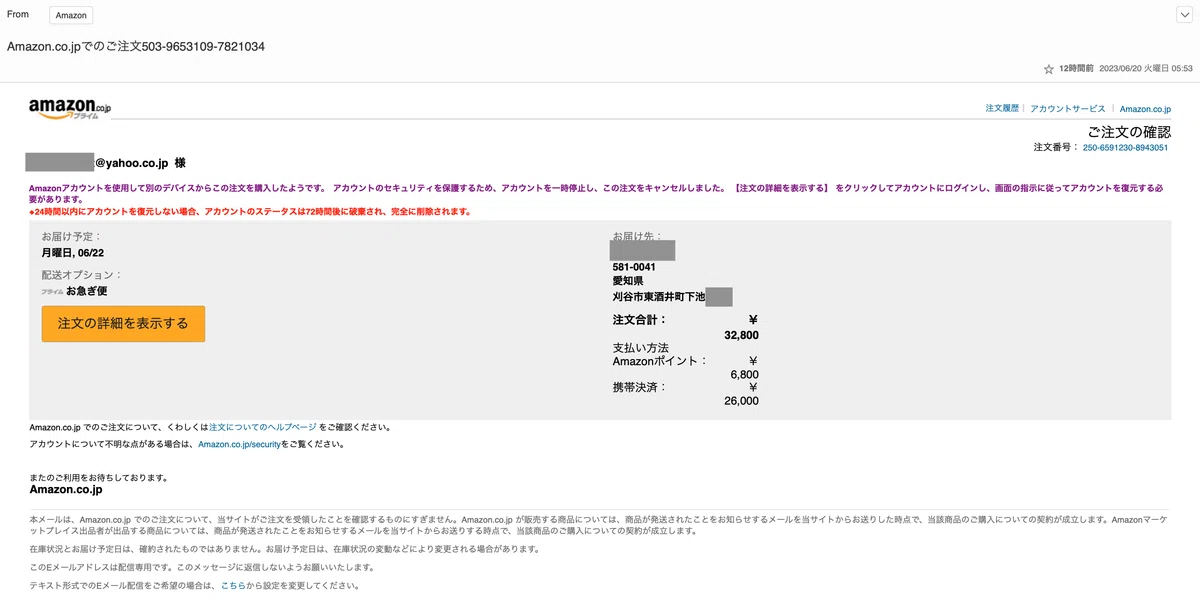Click the ご注文の確認 heading
The height and width of the screenshot is (601, 1200).
coord(1129,131)
